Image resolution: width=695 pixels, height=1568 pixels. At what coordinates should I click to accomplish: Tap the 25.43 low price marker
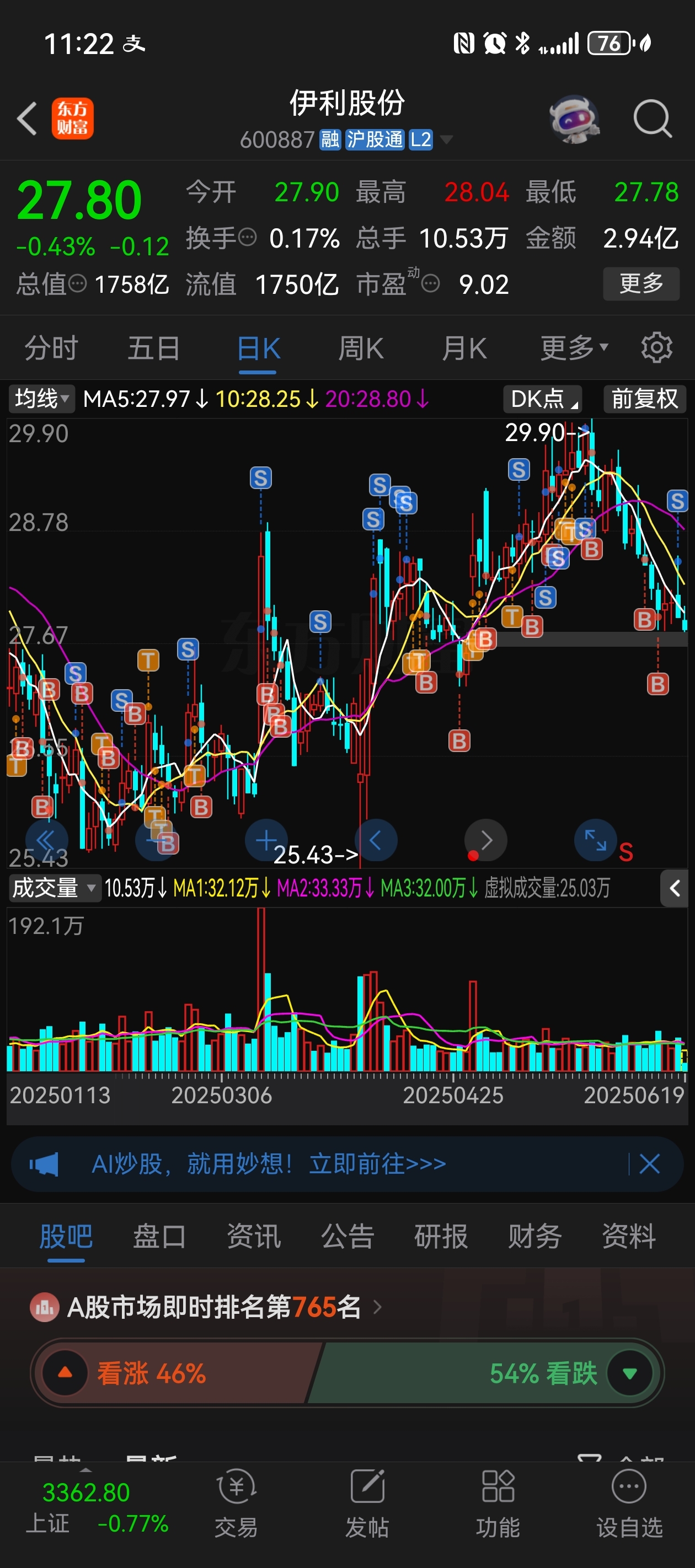point(316,855)
